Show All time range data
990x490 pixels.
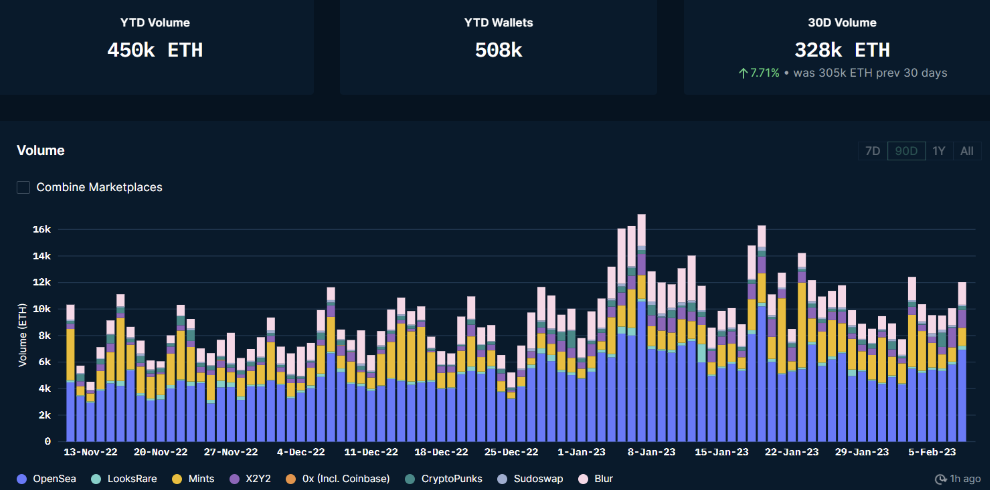966,151
